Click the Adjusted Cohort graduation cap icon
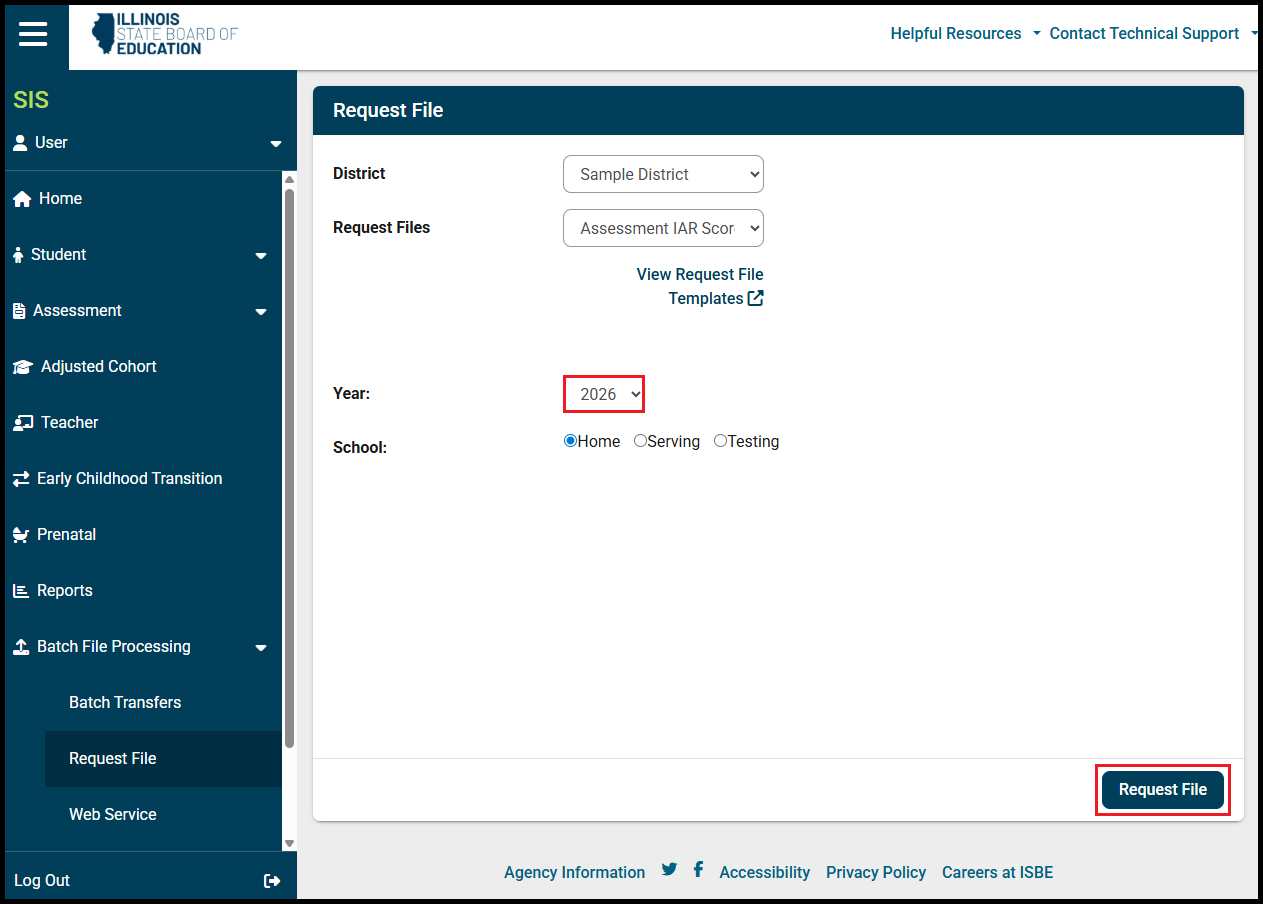The width and height of the screenshot is (1263, 904). tap(22, 367)
